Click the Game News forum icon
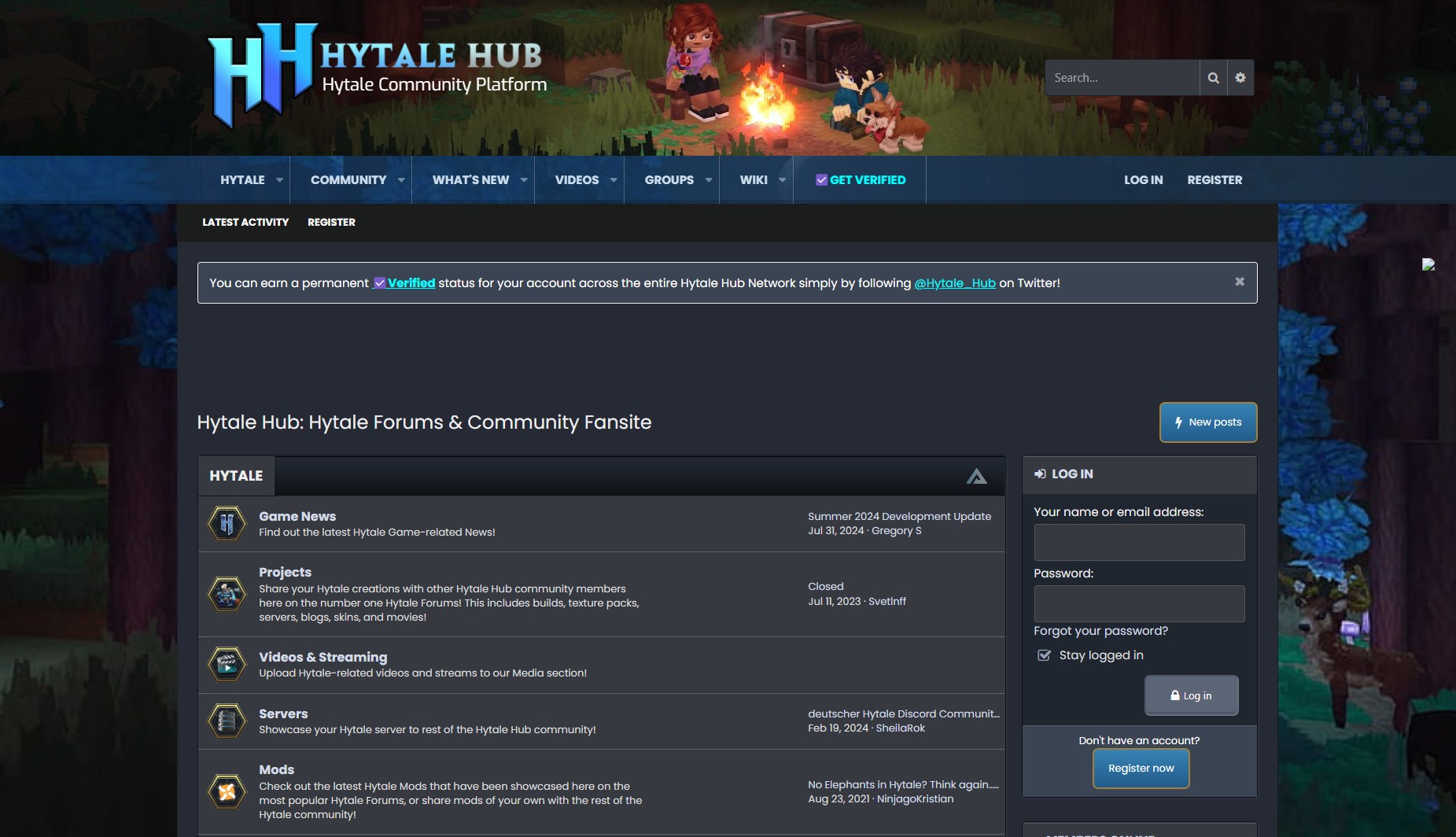This screenshot has width=1456, height=837. click(x=227, y=523)
